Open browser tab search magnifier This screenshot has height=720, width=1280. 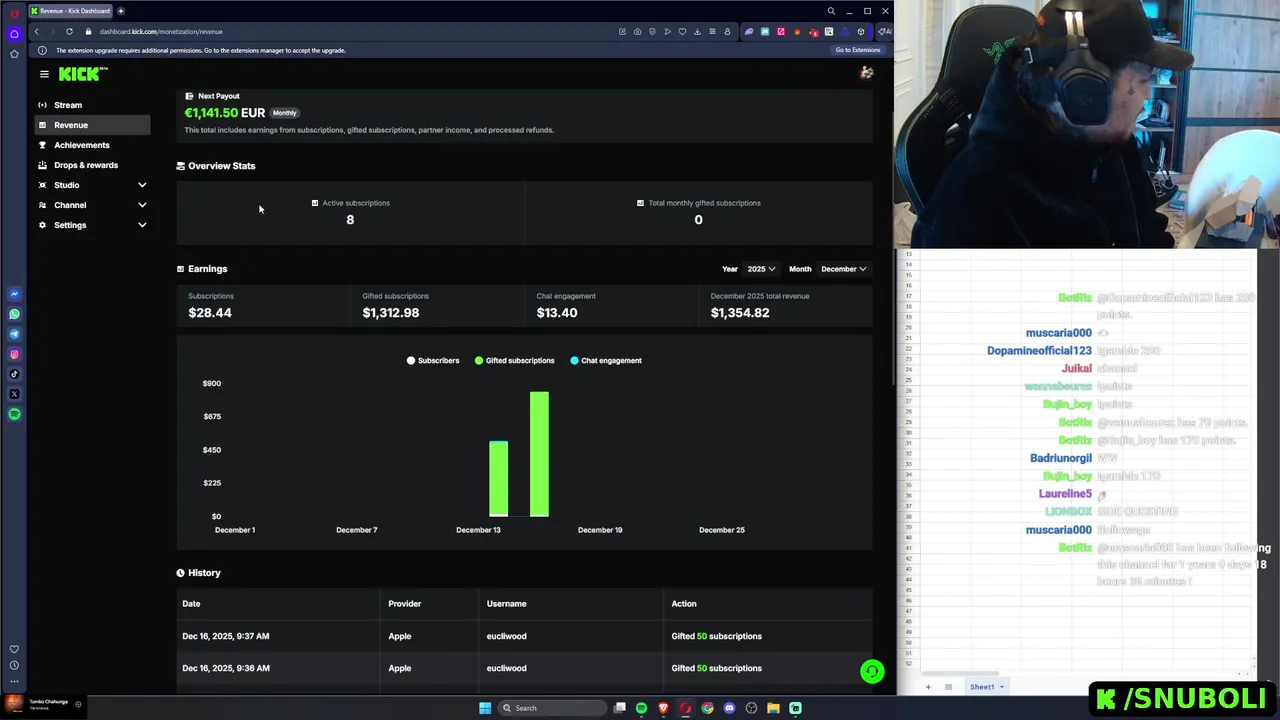point(831,11)
